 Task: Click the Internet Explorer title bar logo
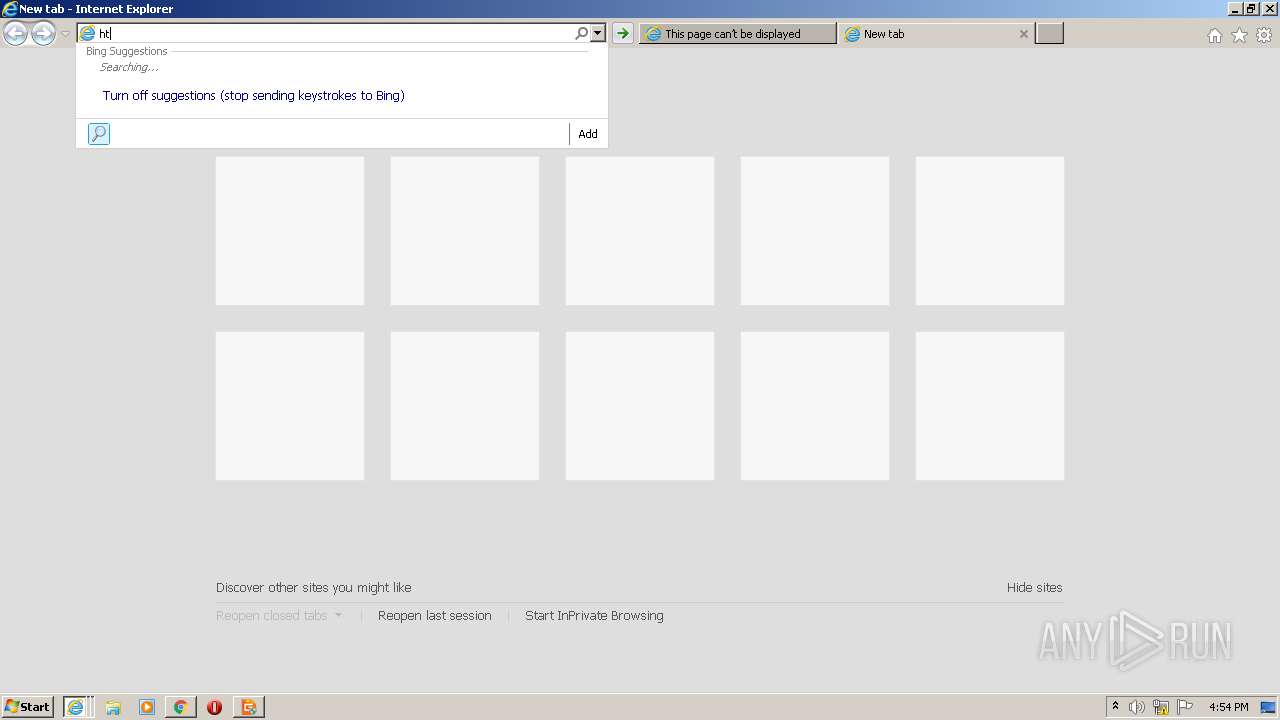pos(10,9)
